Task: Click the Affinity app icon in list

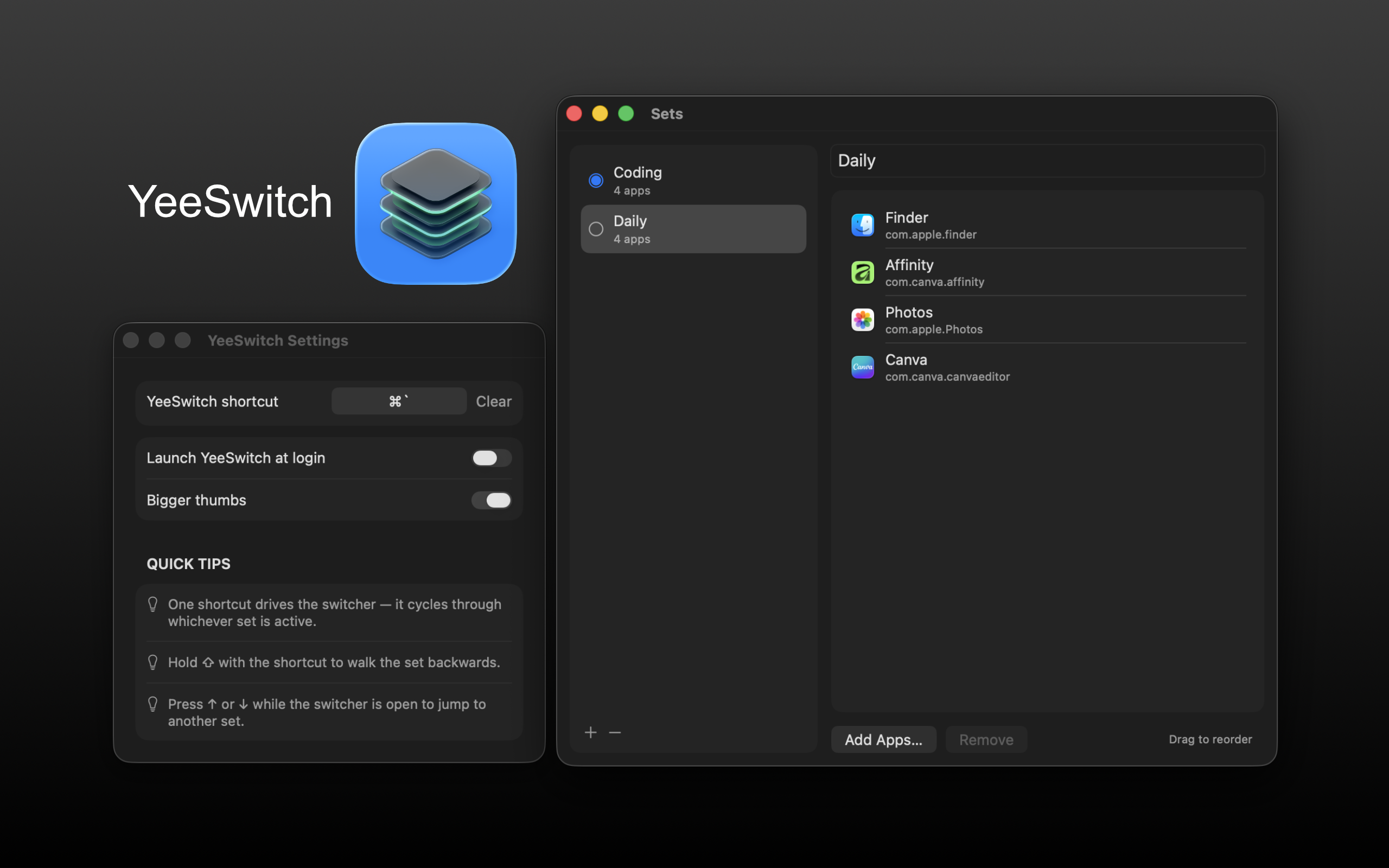Action: [862, 272]
